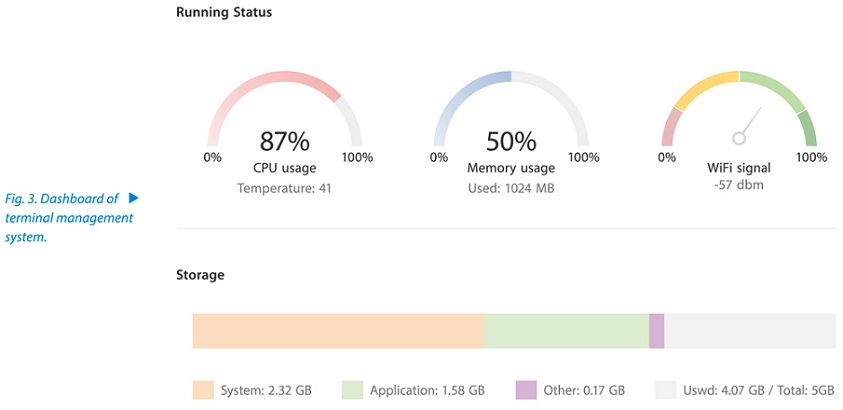This screenshot has width=843, height=410.
Task: Click the green Application segment of storage bar
Action: (566, 331)
